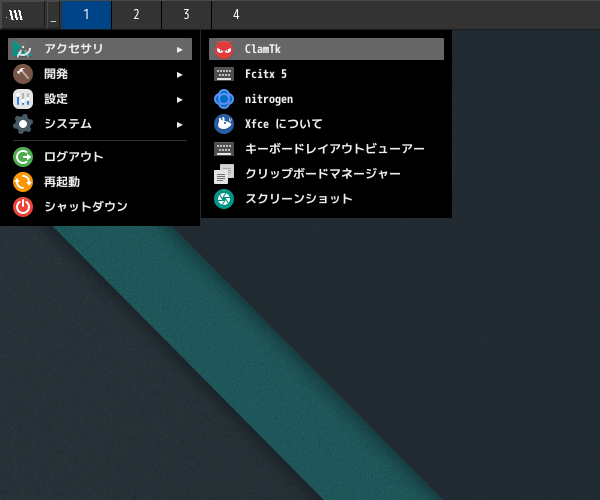
Task: Choose ログアウト from the menu
Action: click(100, 157)
